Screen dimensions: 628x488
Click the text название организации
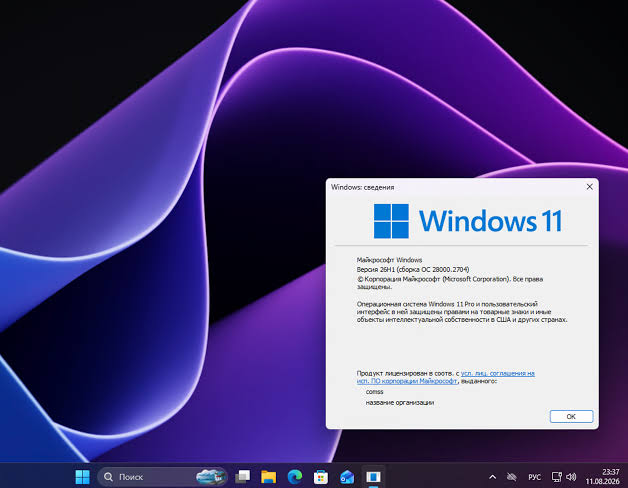[400, 402]
